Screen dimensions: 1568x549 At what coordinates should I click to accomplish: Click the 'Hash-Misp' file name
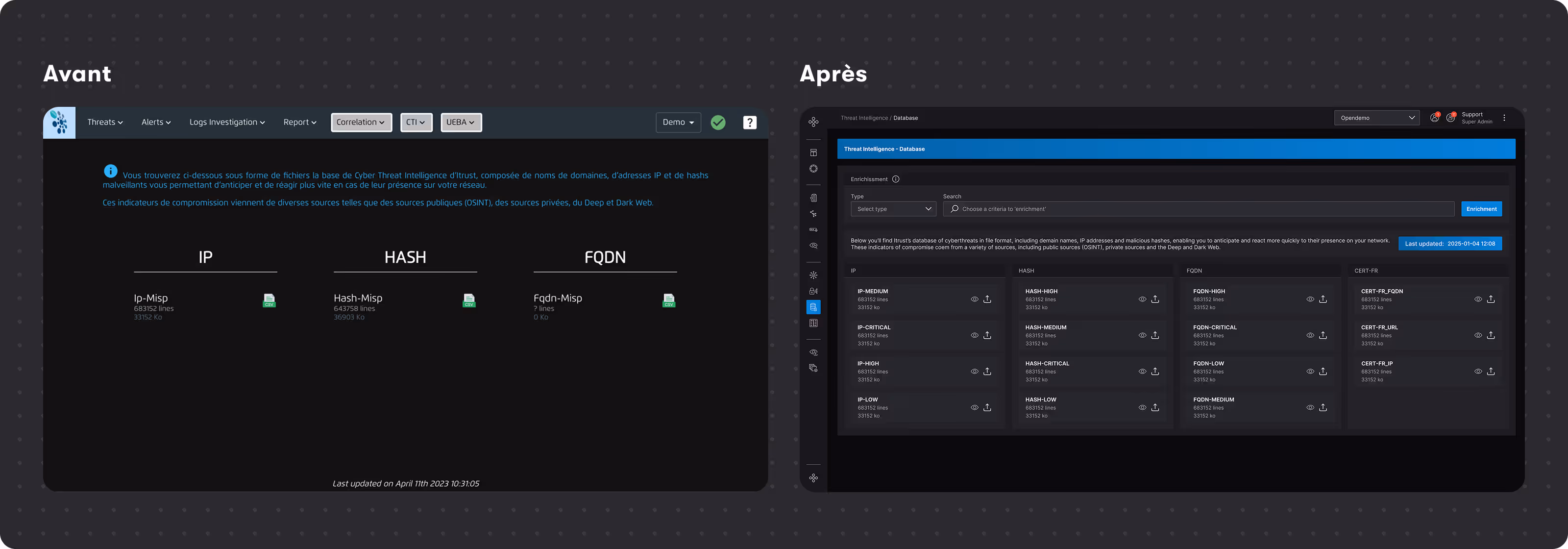358,298
